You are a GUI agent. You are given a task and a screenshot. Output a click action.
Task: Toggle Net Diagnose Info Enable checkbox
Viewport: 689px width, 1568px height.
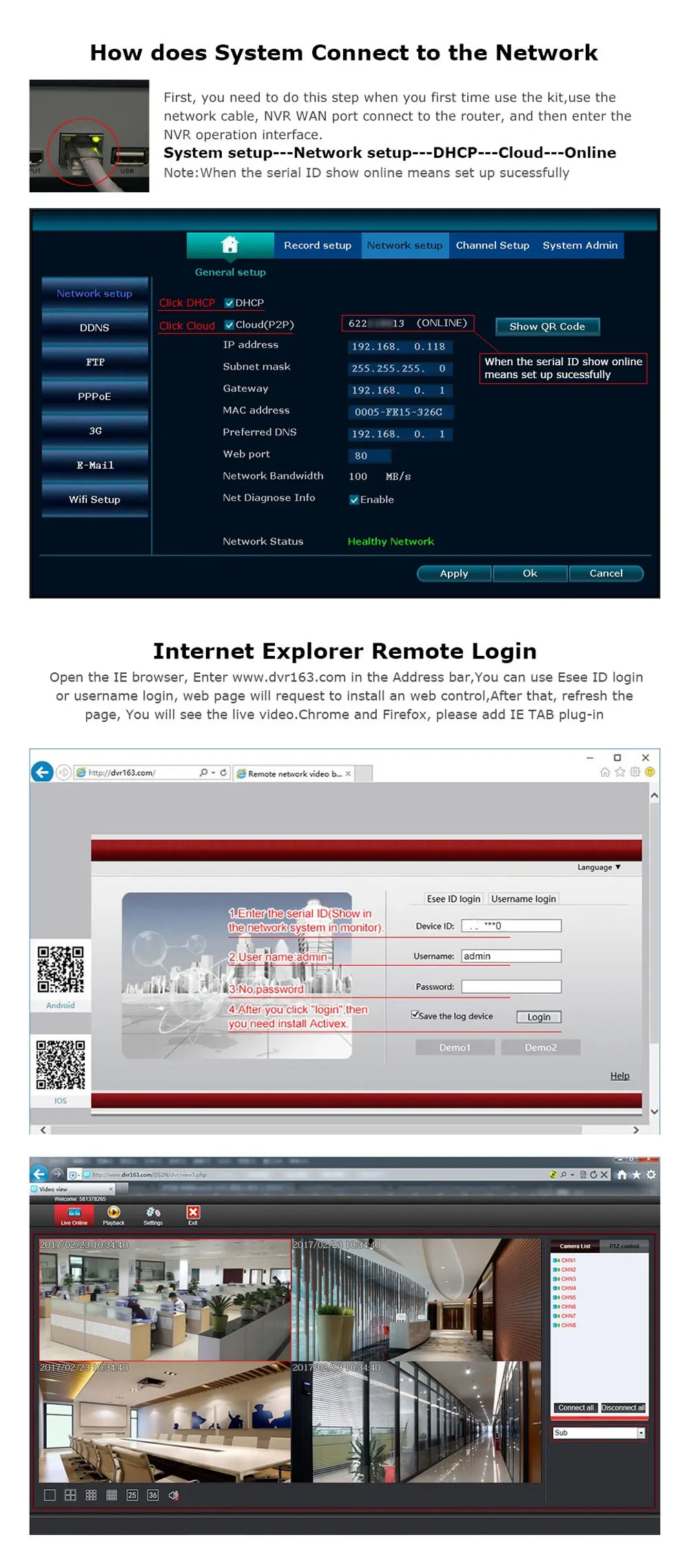353,499
